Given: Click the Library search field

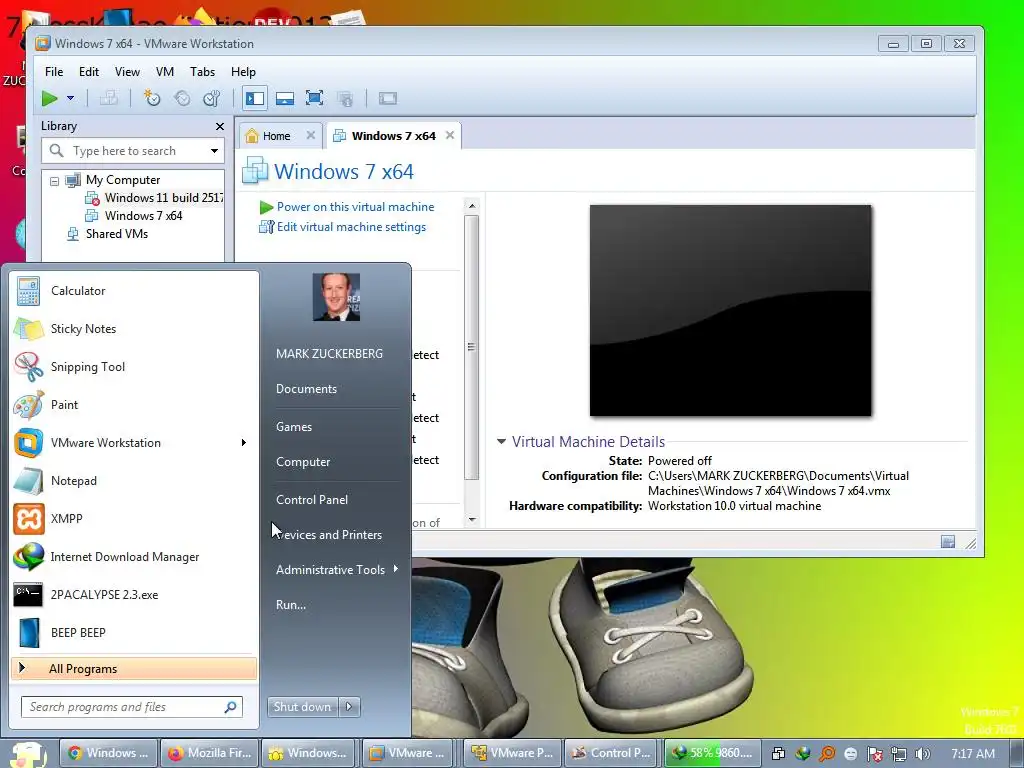Looking at the screenshot, I should point(133,151).
